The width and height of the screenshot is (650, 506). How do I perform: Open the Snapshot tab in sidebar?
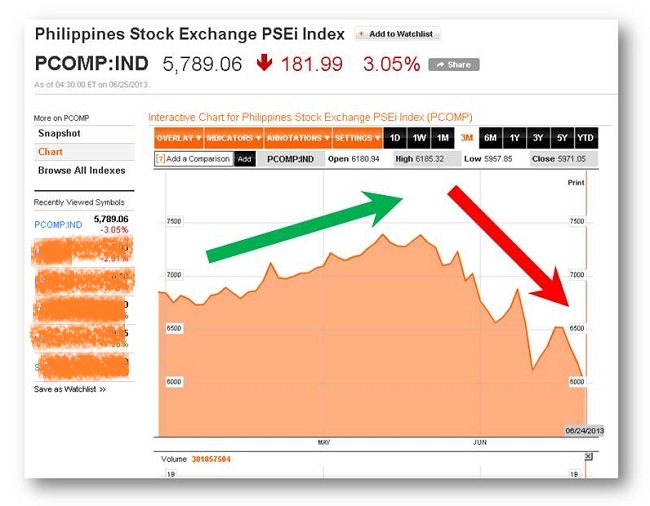click(x=59, y=134)
